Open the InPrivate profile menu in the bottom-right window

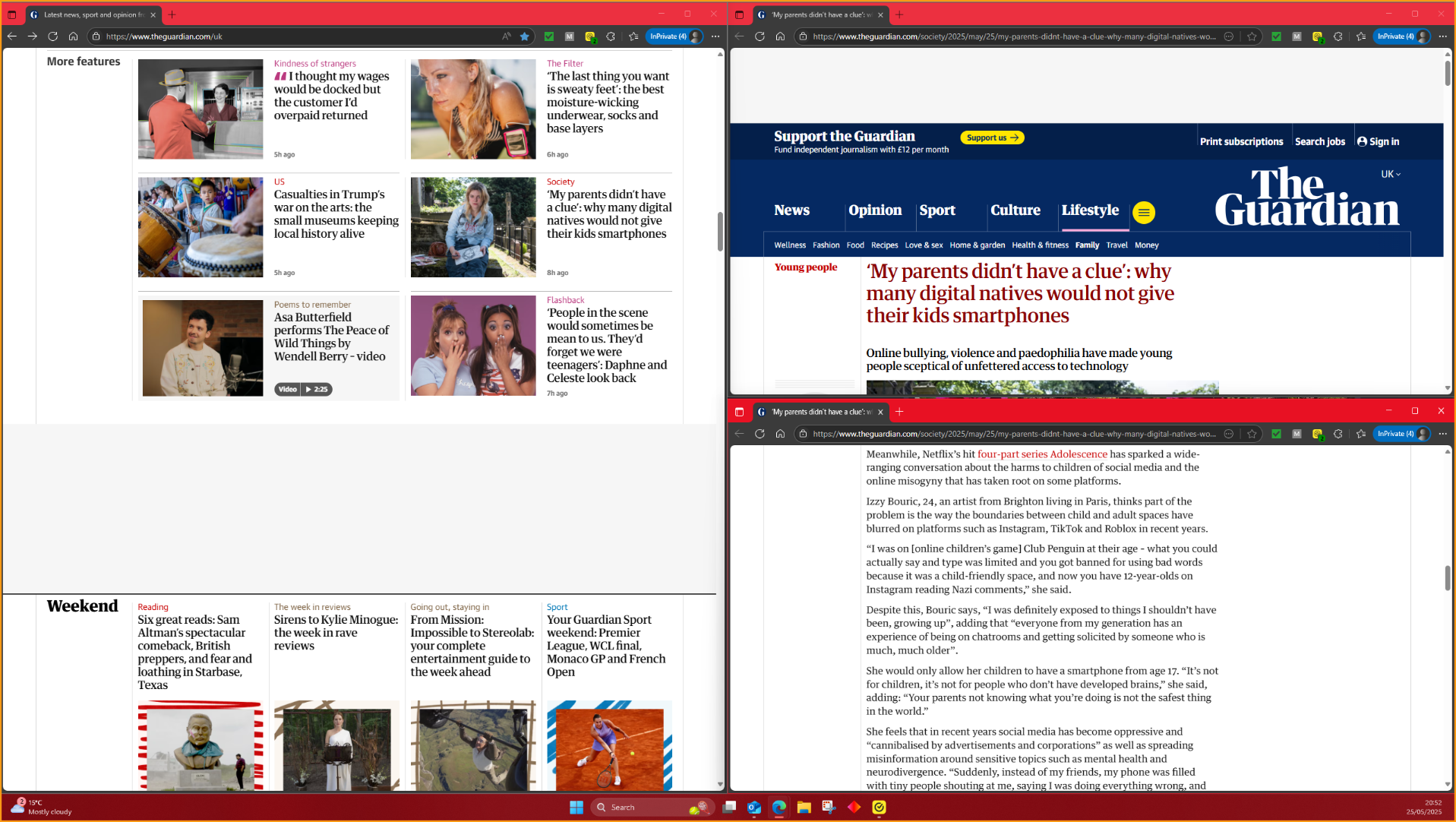coord(1403,434)
